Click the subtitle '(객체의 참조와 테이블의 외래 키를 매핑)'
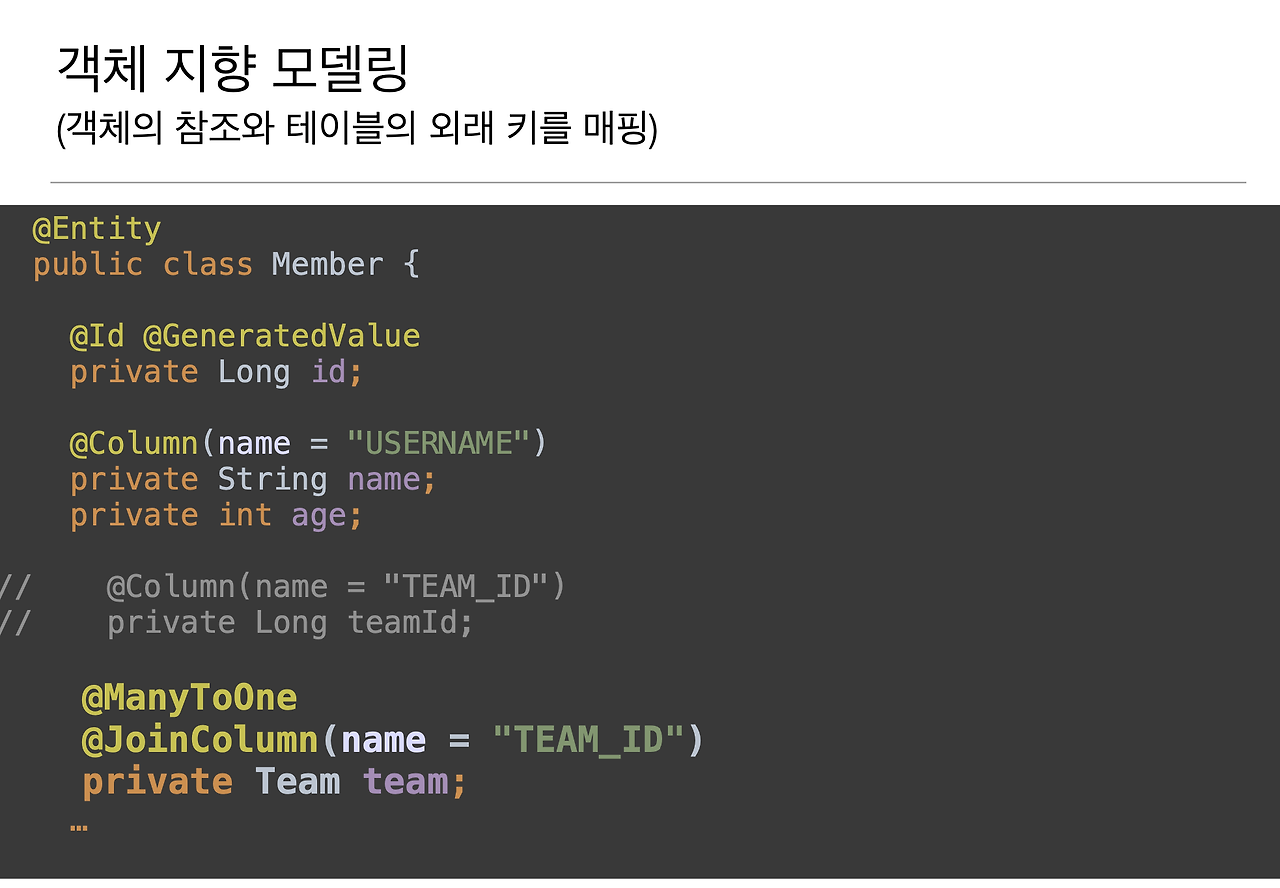 point(357,128)
